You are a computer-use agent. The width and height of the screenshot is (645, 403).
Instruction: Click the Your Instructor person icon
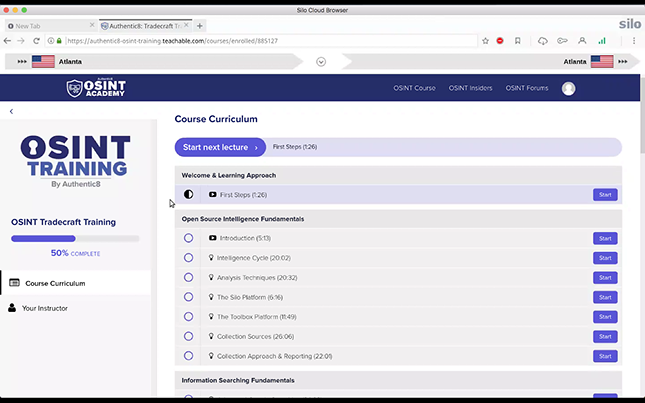point(12,308)
